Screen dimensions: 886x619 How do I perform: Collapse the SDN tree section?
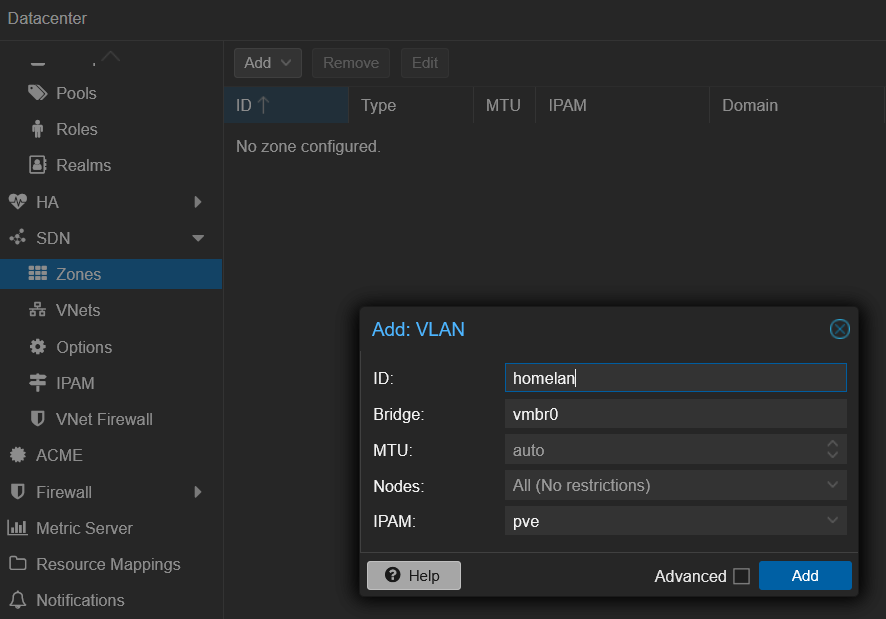click(198, 238)
